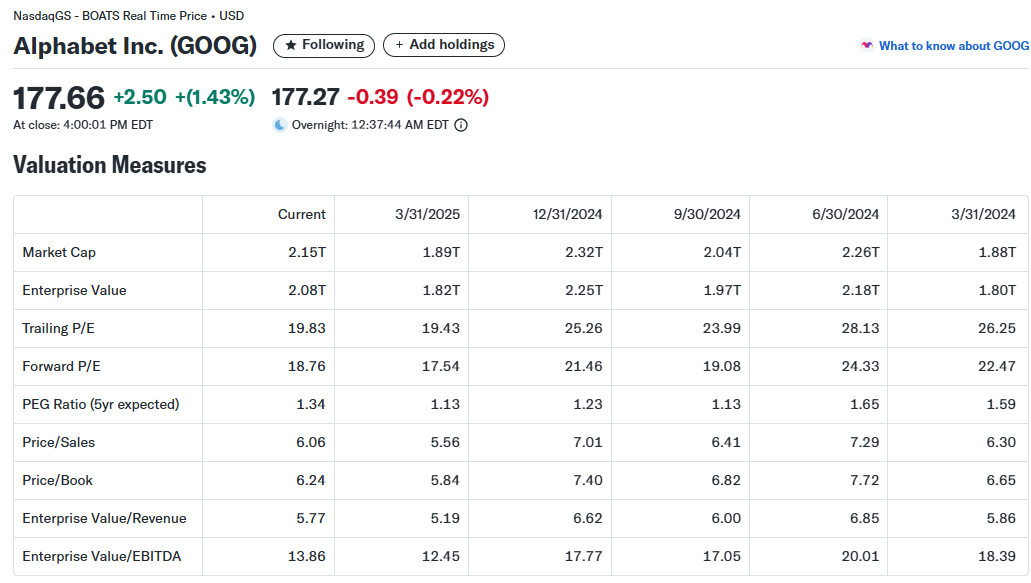The image size is (1031, 583).
Task: Click current EV/EBITDA value 13.86
Action: point(306,557)
